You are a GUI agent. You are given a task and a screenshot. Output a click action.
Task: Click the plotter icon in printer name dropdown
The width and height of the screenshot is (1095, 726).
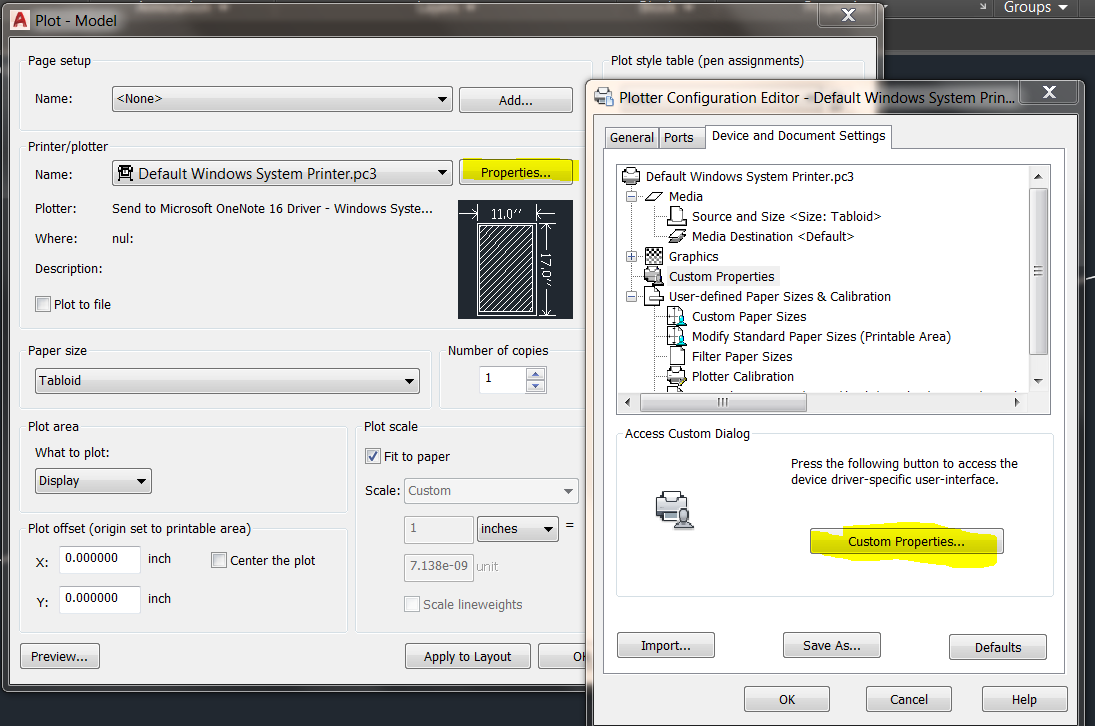tap(125, 172)
